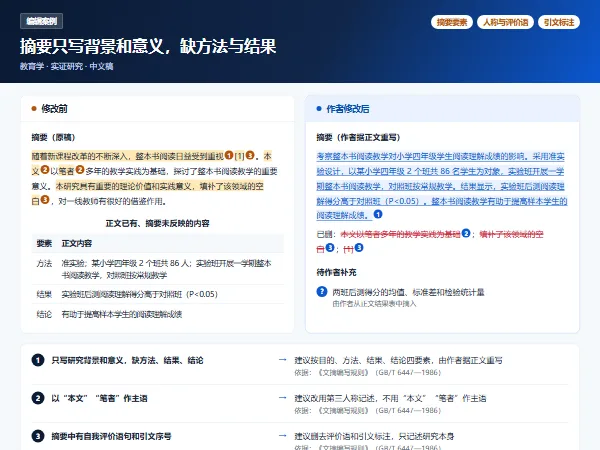Open the "修改前" panel header
This screenshot has width=600, height=450.
[x=157, y=109]
